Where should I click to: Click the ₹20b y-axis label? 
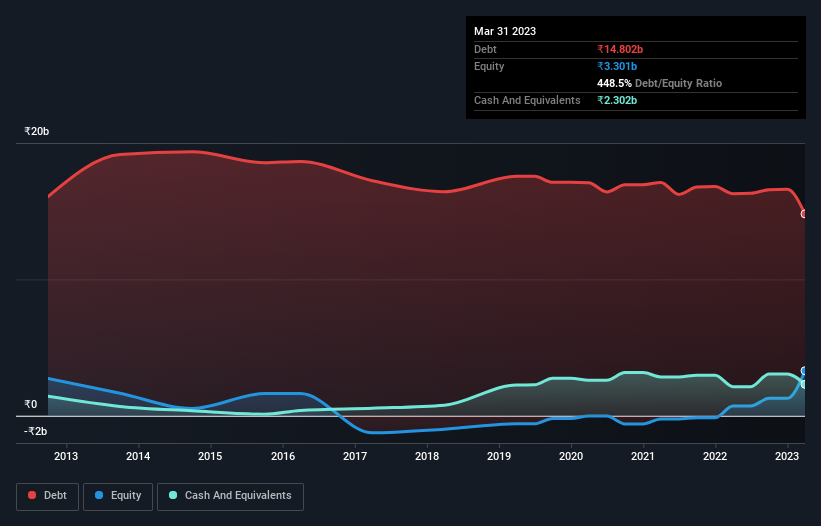coord(37,131)
